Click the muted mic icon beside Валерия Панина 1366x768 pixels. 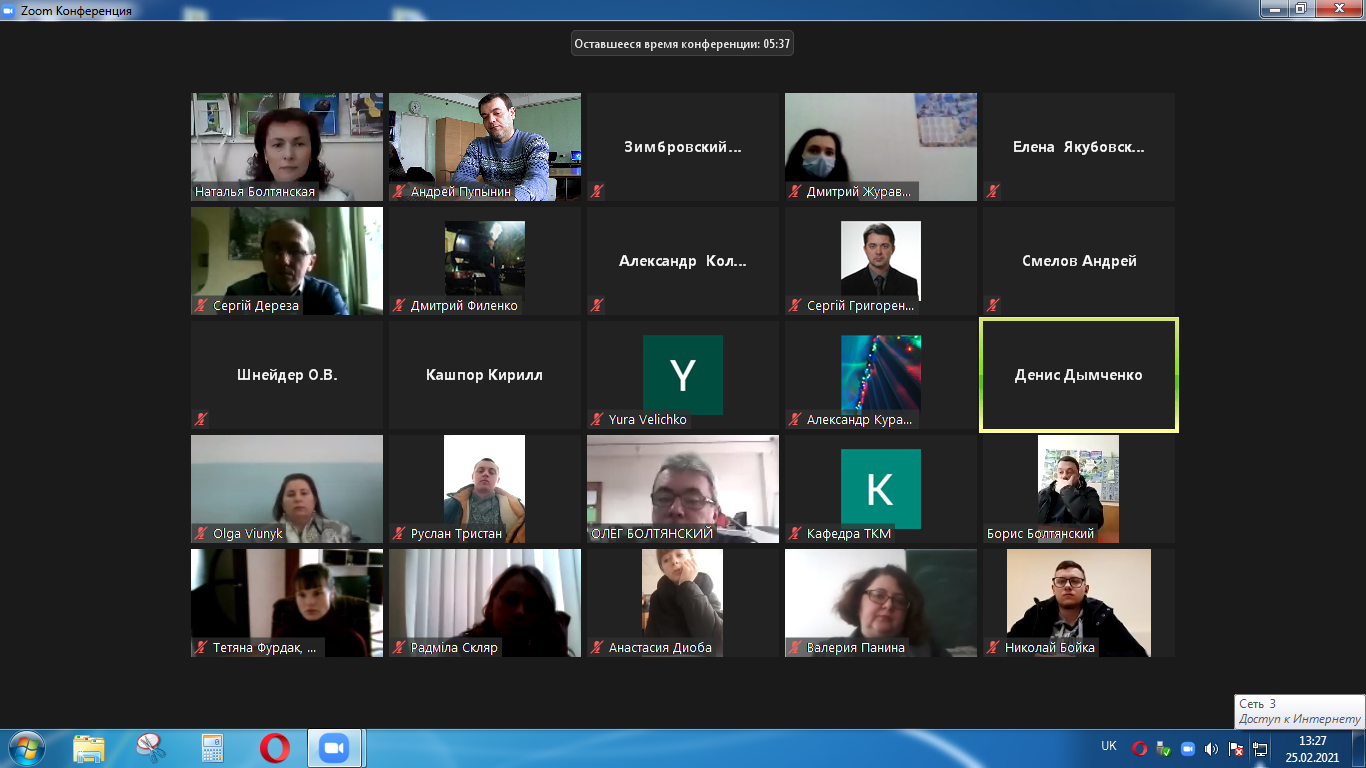click(x=795, y=647)
